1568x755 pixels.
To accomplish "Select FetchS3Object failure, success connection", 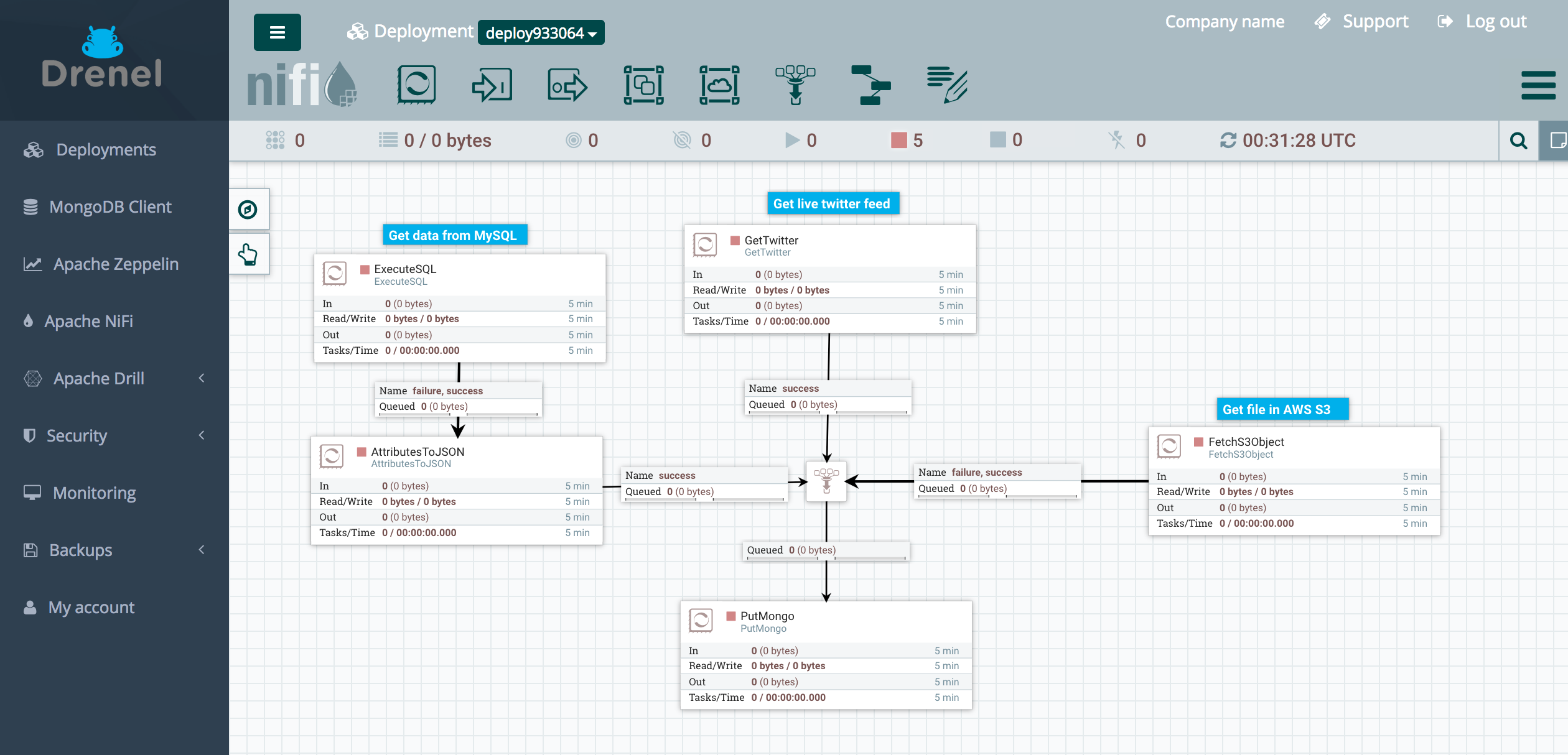I will [x=997, y=481].
